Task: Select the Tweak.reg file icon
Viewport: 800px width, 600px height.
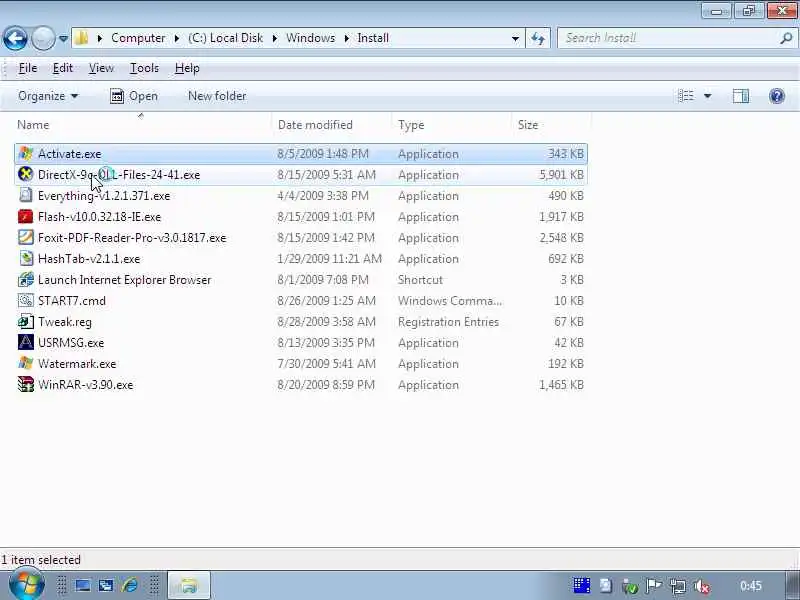Action: [26, 322]
